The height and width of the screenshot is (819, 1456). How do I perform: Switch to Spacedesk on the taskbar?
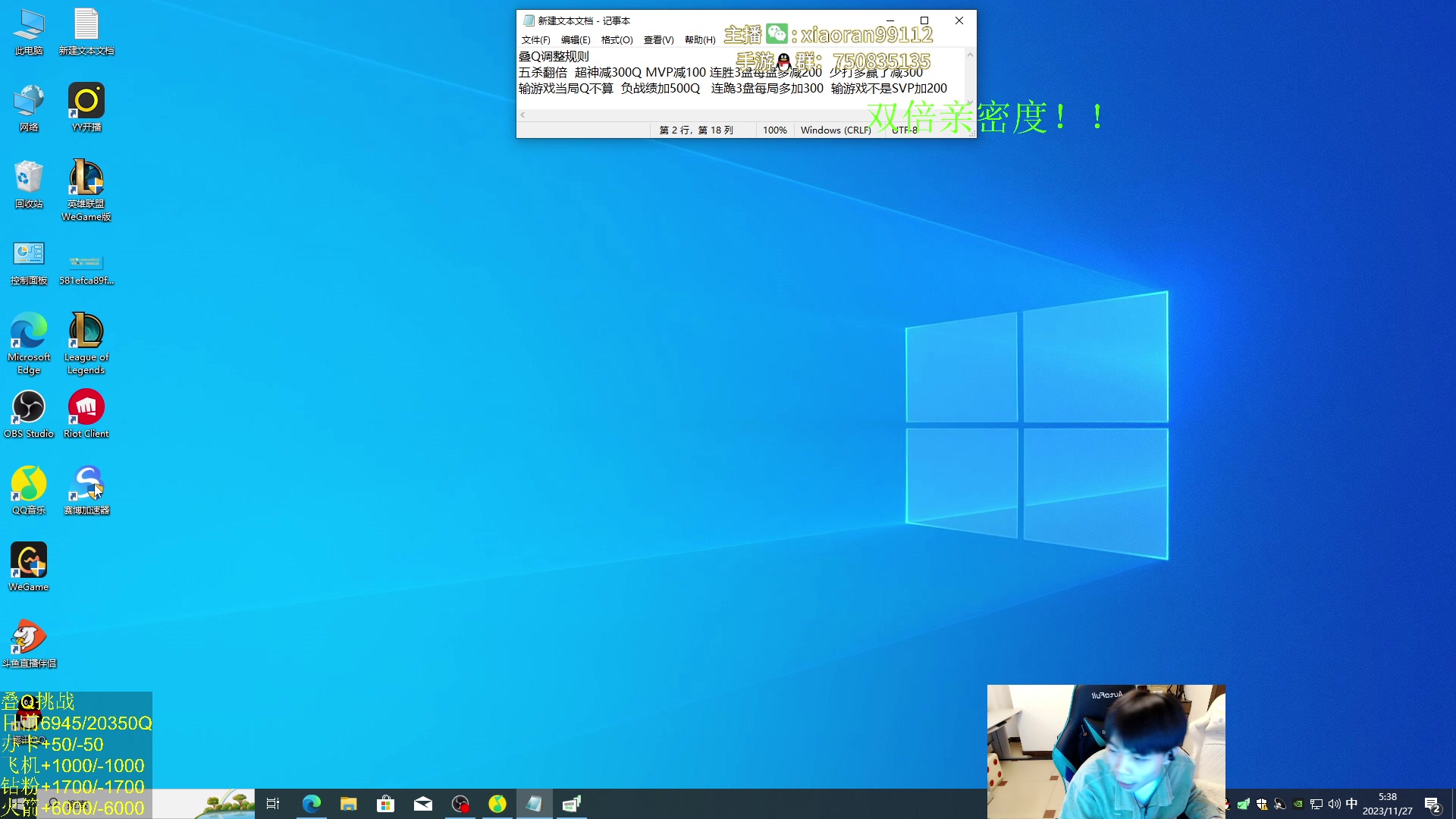pos(571,804)
